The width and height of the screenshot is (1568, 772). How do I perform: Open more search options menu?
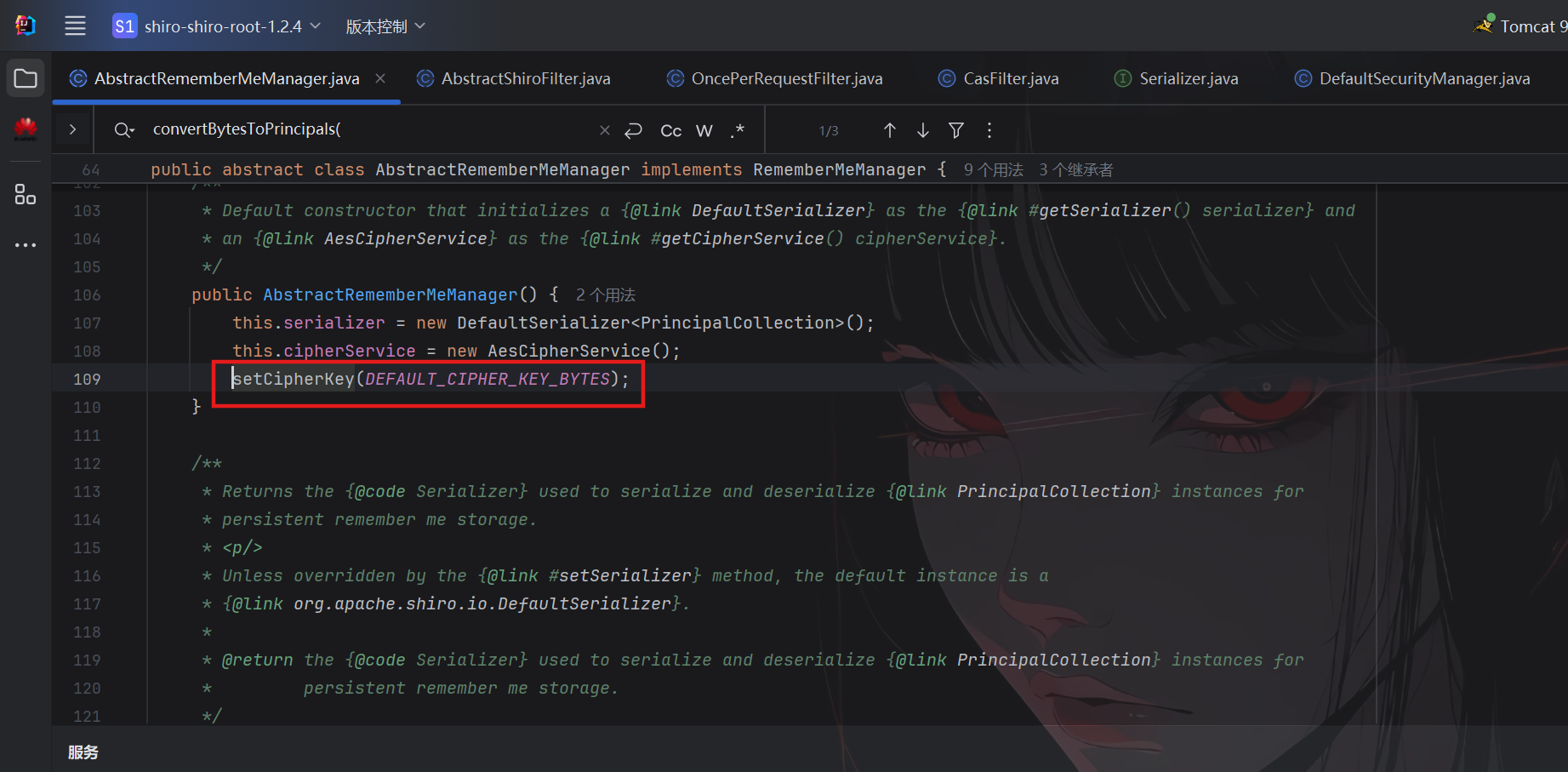point(989,130)
